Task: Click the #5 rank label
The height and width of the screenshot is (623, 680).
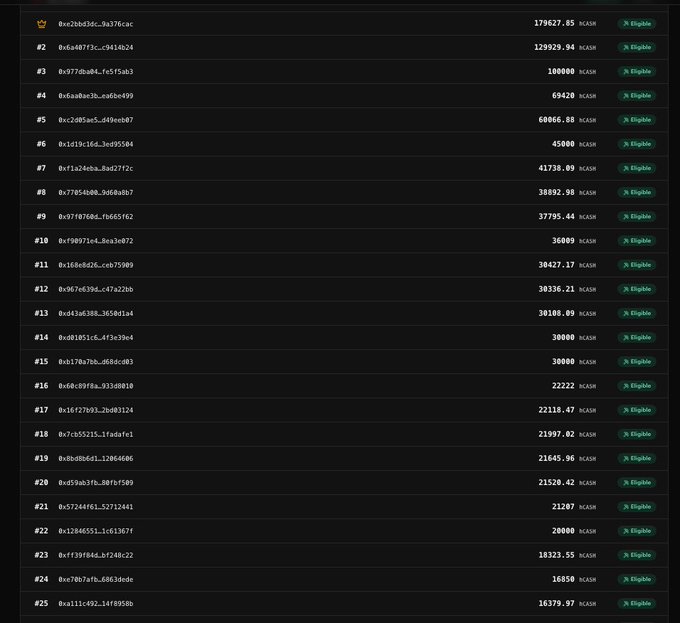Action: [x=41, y=120]
